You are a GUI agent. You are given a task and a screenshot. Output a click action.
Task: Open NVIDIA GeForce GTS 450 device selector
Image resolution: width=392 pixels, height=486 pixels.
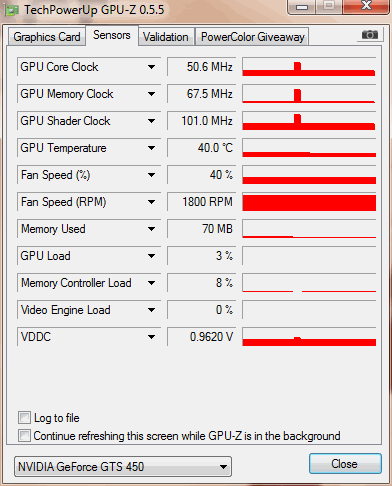tap(123, 466)
